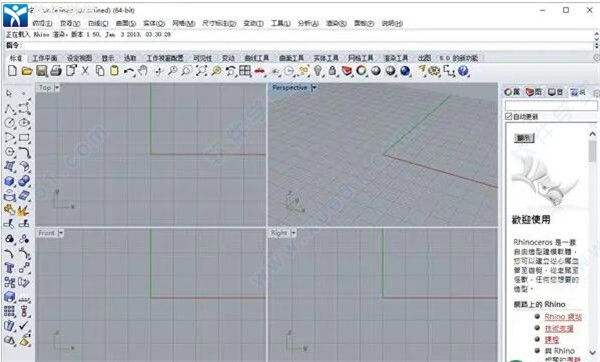Open Help via the blue question mark icon
The image size is (600, 362).
pyautogui.click(x=463, y=71)
